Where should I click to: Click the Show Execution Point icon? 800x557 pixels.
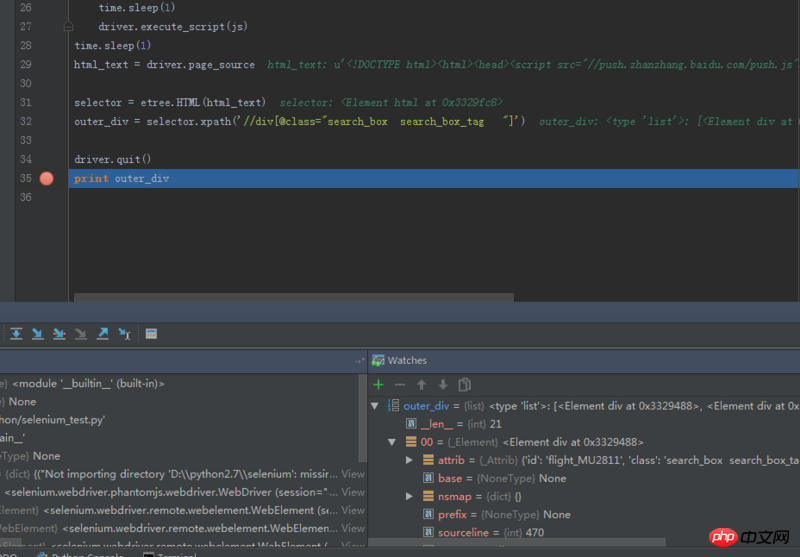[16, 333]
